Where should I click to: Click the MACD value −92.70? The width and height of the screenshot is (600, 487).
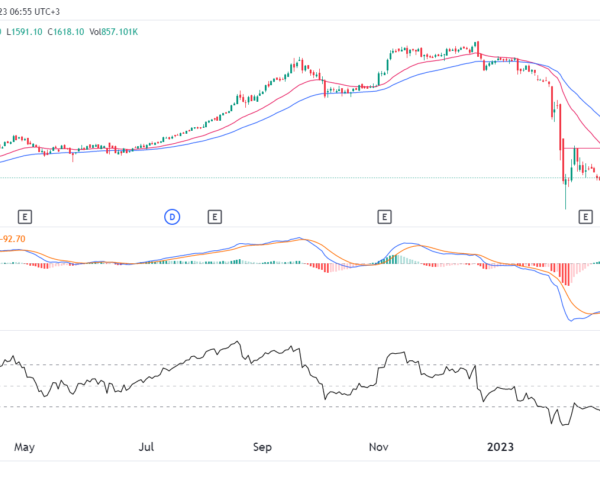[13, 239]
